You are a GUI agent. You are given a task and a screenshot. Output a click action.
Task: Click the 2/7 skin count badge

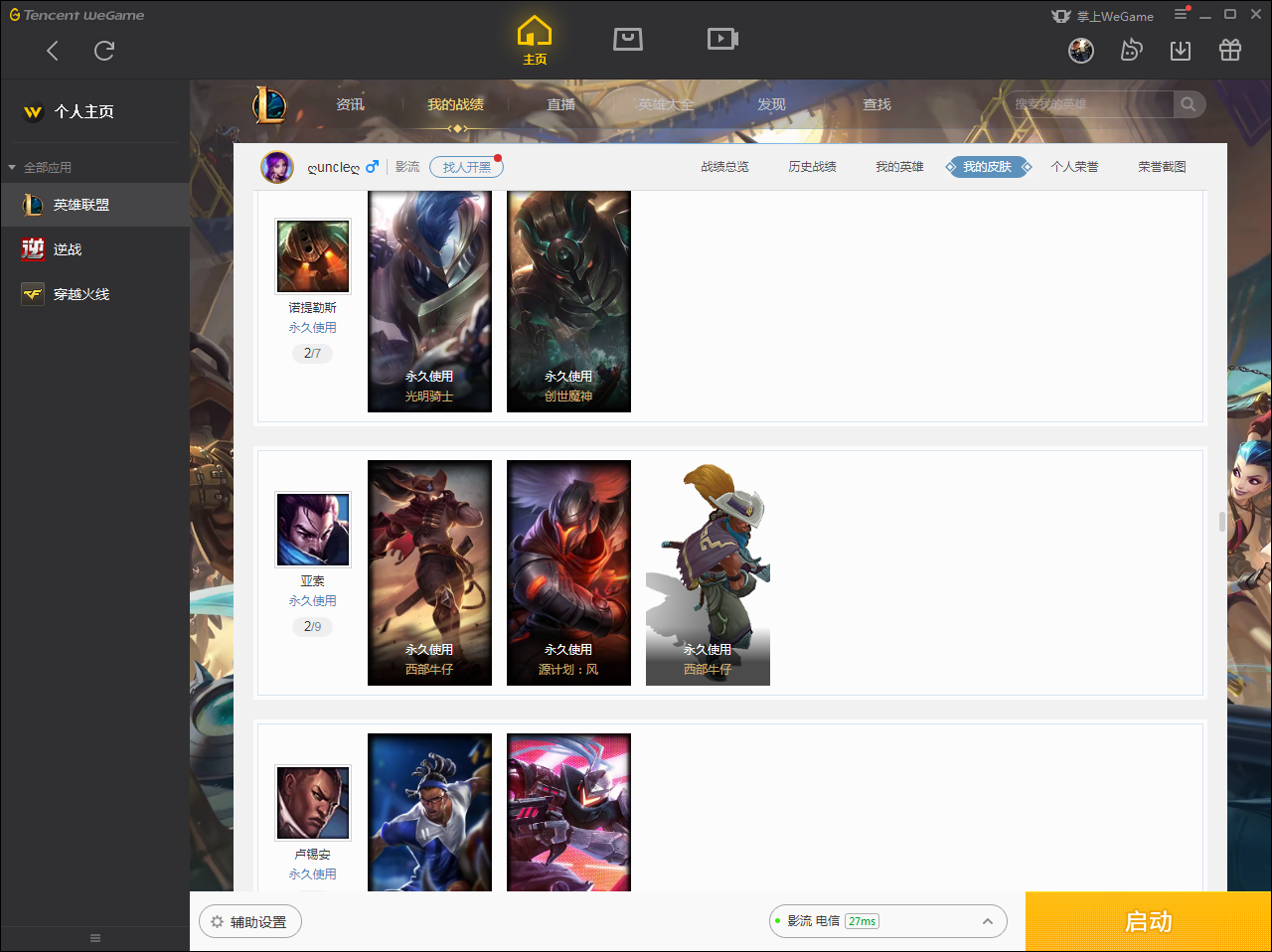[x=312, y=353]
